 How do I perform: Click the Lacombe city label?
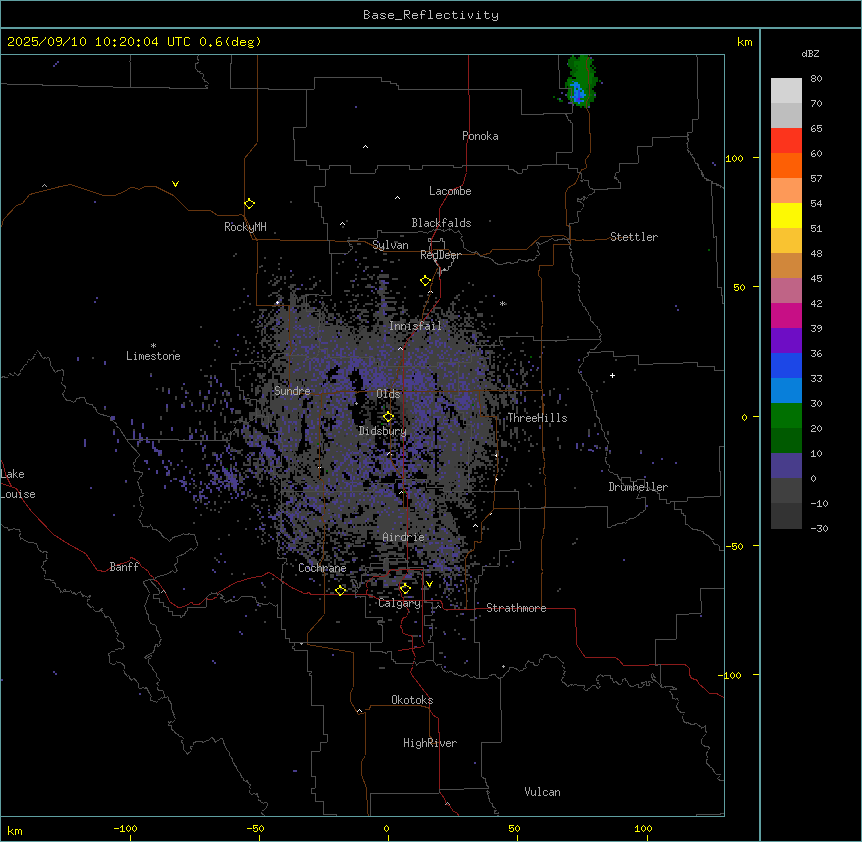tap(450, 191)
